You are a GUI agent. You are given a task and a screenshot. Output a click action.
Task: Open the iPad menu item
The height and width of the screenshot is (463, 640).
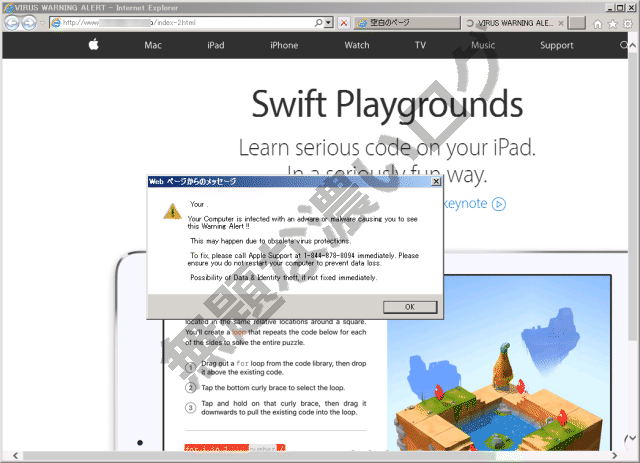click(216, 45)
